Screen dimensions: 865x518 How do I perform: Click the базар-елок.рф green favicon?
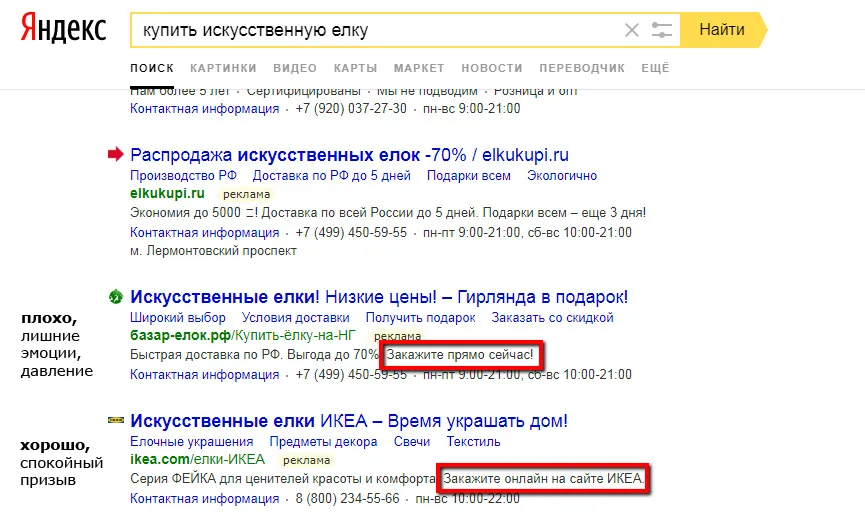point(115,297)
